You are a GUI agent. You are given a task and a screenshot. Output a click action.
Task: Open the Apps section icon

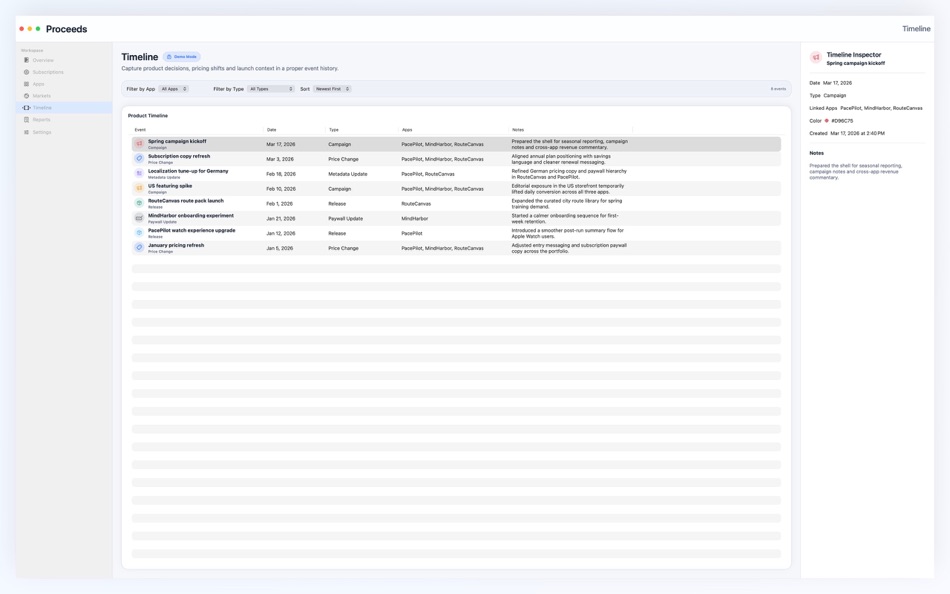pos(26,83)
